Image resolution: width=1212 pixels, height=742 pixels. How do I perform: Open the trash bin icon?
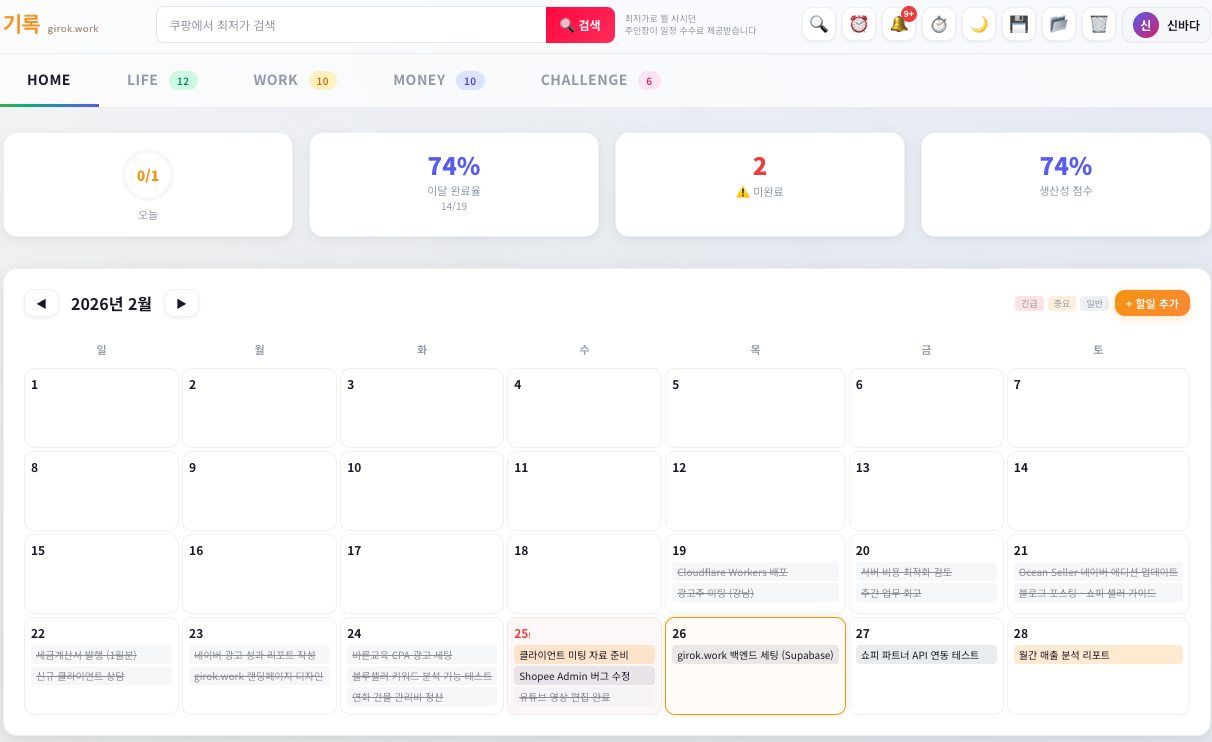pos(1099,24)
